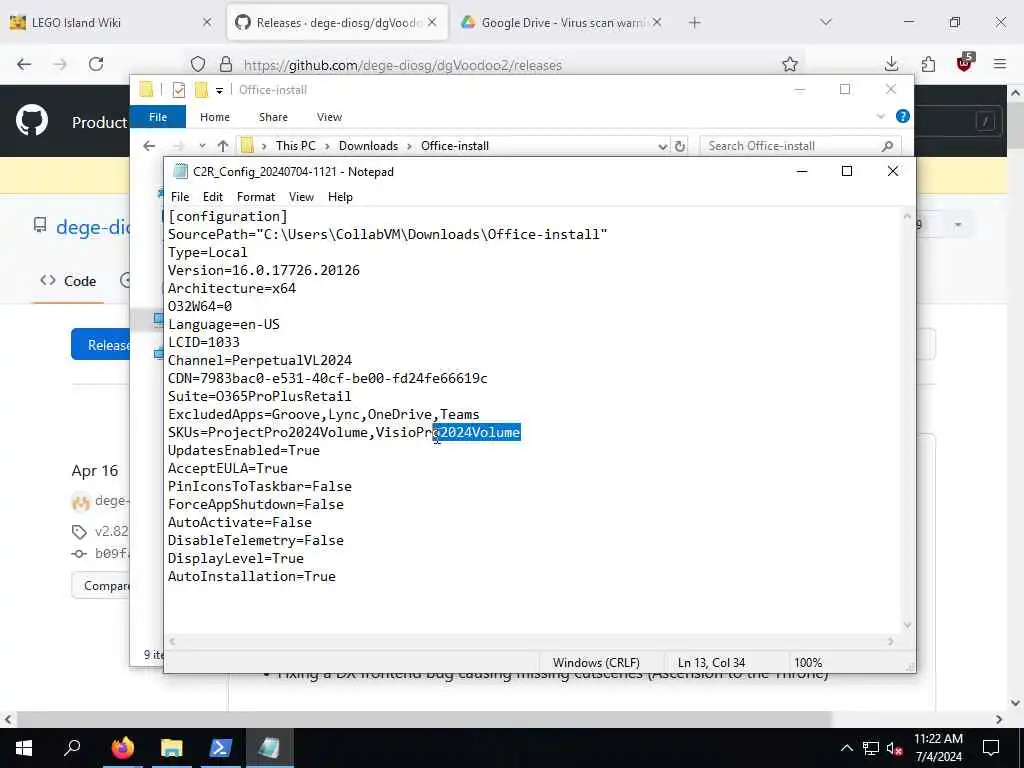Screen dimensions: 1024x768
Task: Go up one folder in Explorer
Action: (x=223, y=146)
